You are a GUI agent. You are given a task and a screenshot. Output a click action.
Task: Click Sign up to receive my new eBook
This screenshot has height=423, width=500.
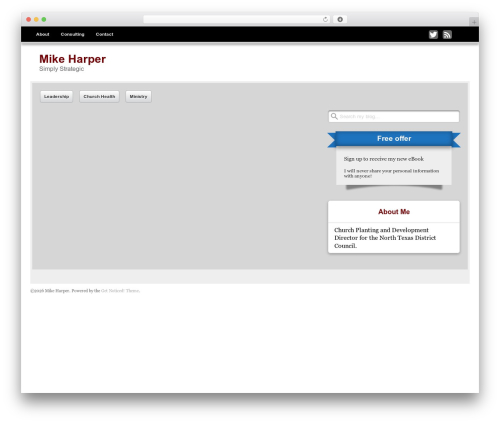click(384, 159)
